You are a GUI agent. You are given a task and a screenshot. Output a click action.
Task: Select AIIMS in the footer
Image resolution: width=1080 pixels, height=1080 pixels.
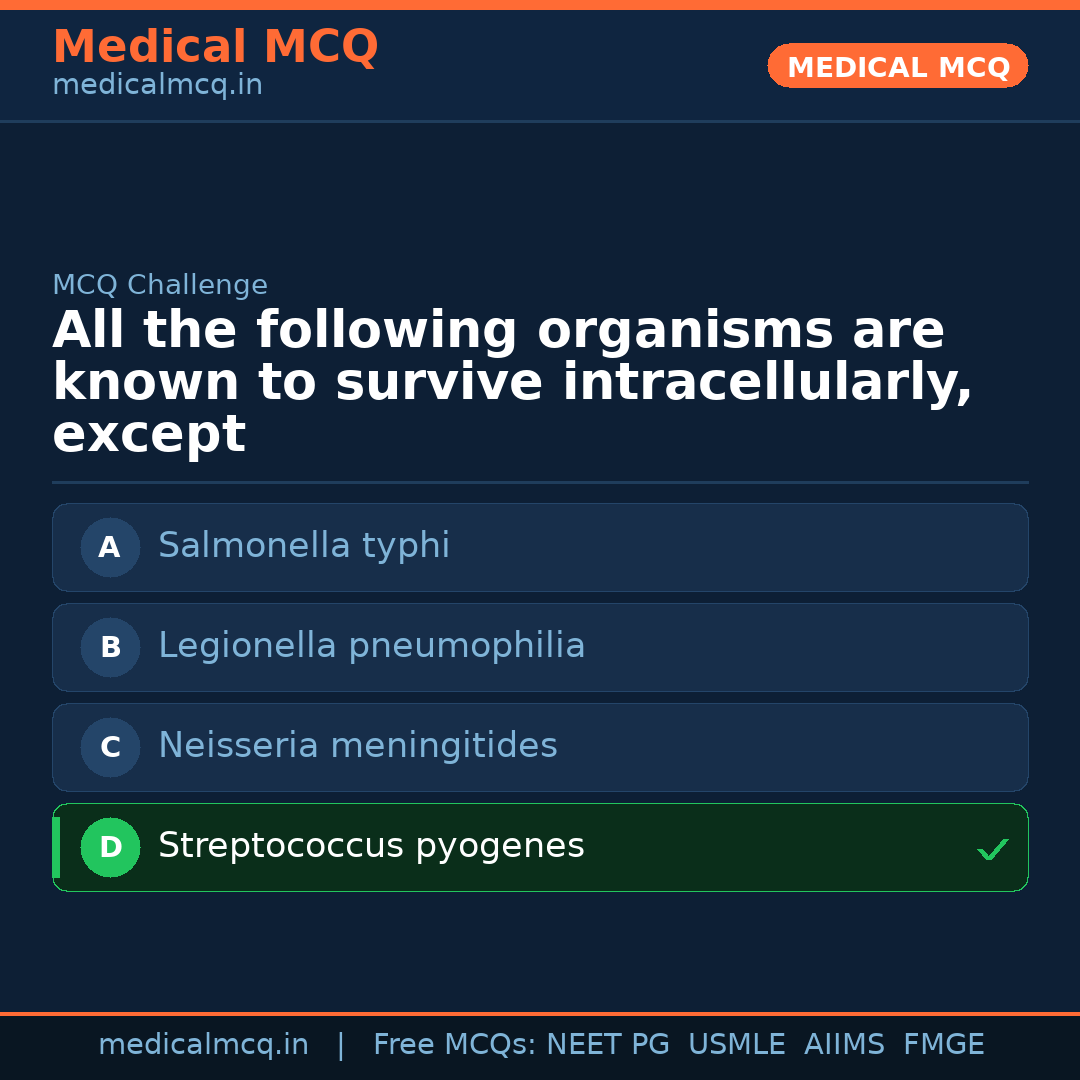(x=844, y=1045)
